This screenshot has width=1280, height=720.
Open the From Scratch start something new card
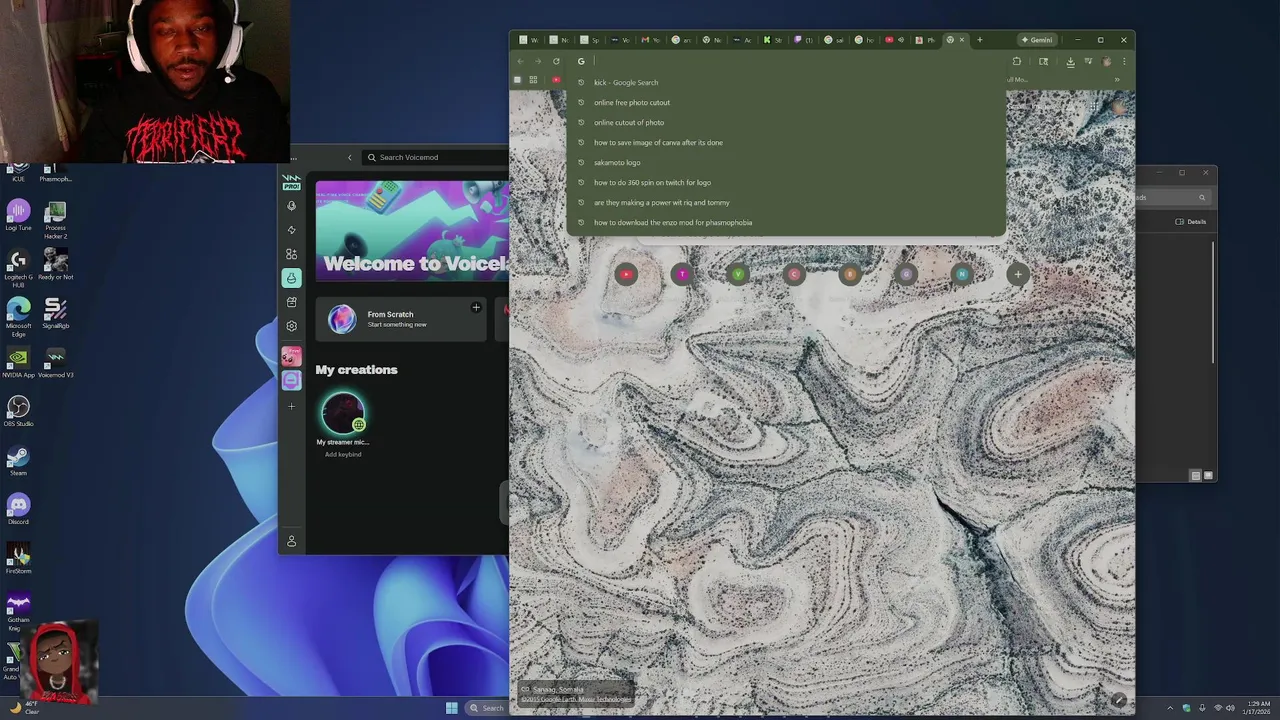[401, 319]
